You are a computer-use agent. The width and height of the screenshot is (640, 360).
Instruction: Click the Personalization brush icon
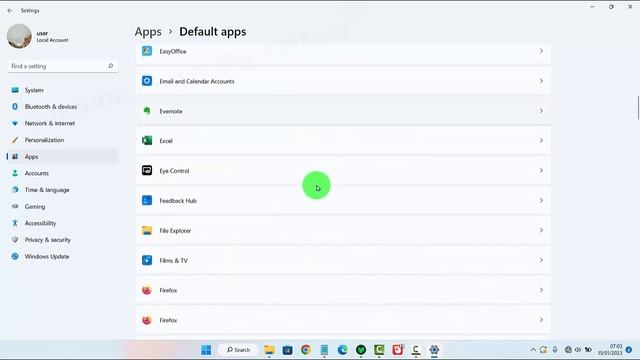(15, 140)
